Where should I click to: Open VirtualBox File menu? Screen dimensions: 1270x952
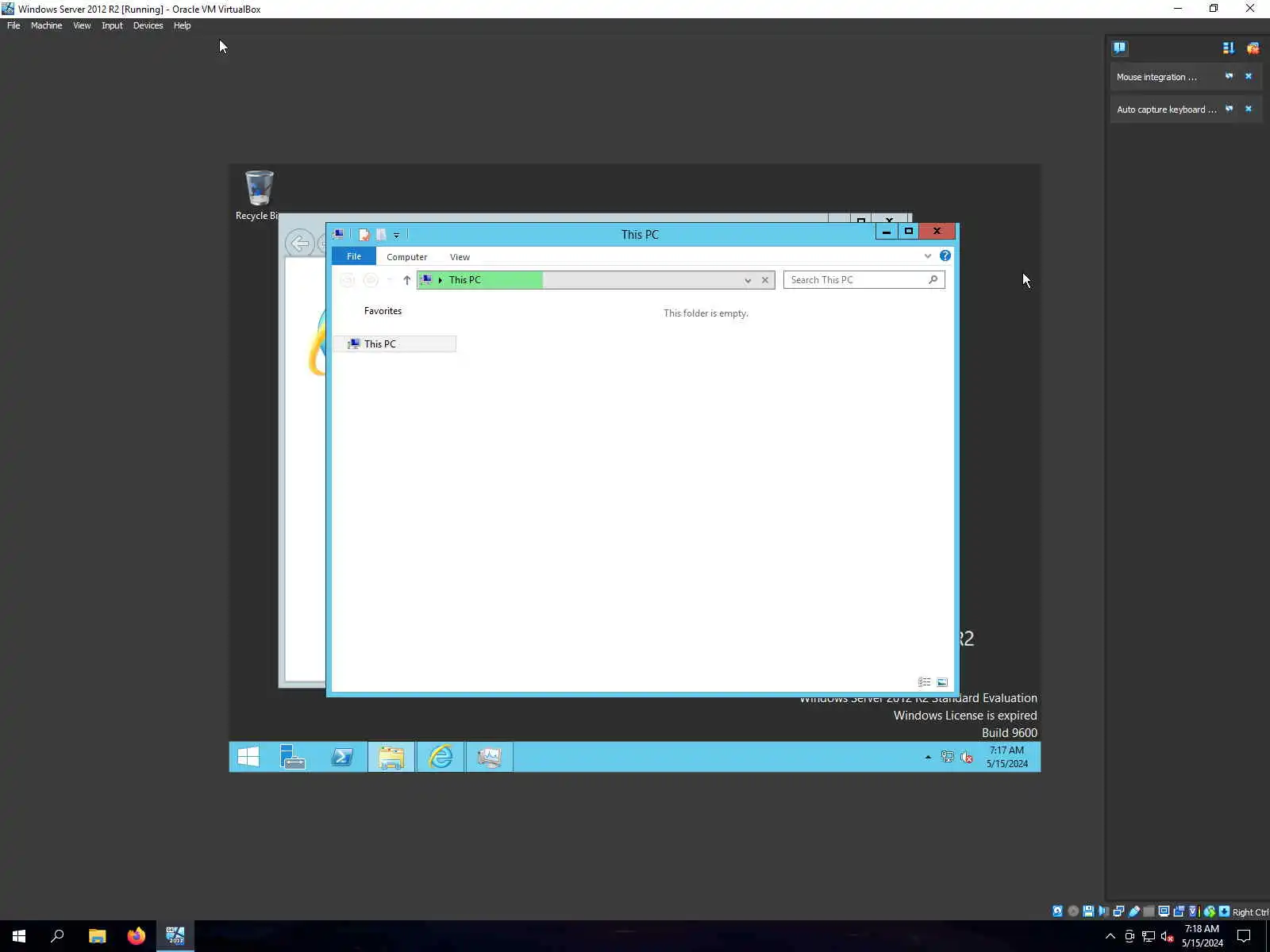13,25
